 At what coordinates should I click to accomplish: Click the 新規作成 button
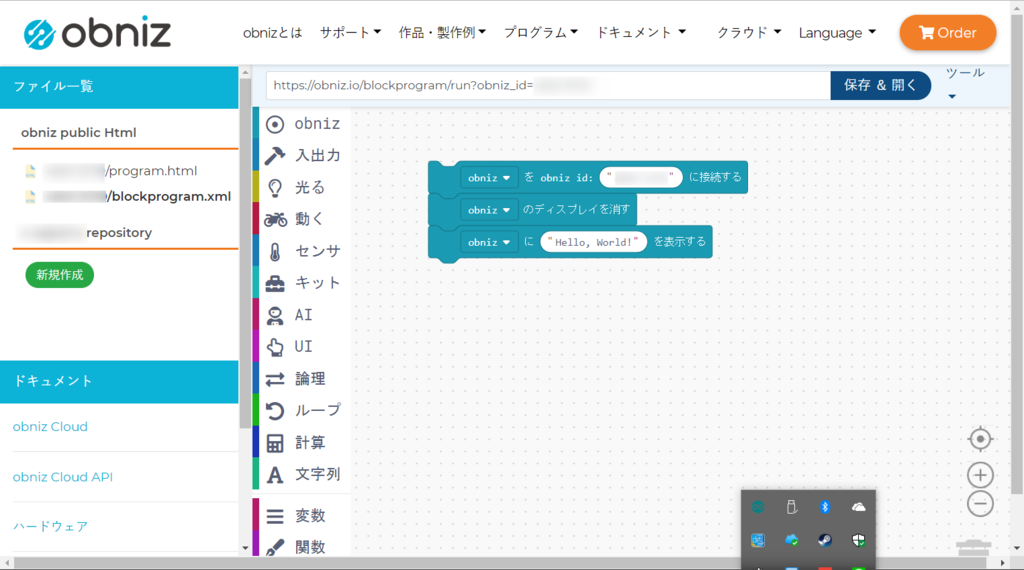59,275
